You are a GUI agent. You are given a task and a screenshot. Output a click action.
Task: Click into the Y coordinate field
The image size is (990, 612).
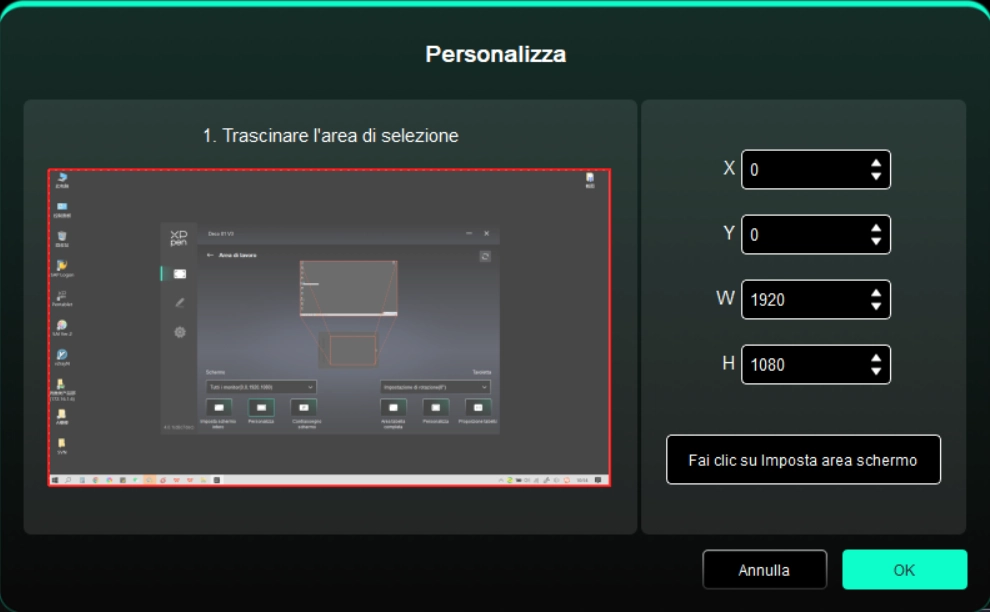click(x=802, y=235)
